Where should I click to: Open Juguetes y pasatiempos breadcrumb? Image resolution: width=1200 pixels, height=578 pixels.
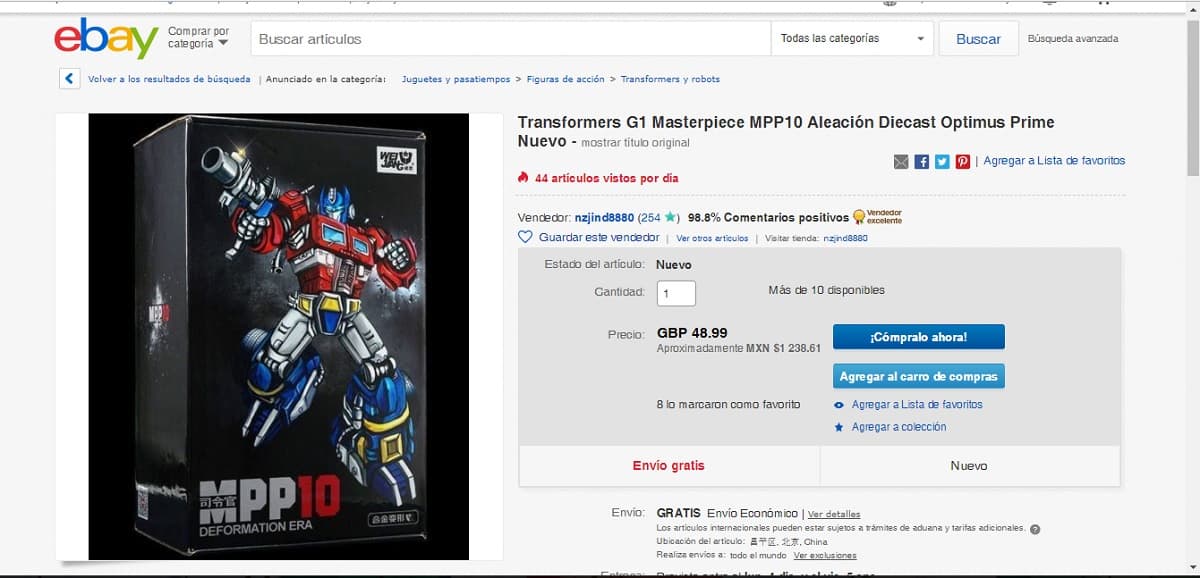(456, 79)
